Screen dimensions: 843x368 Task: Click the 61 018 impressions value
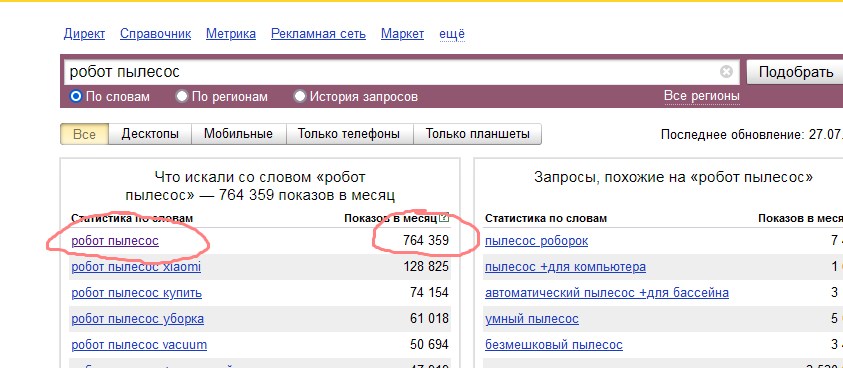429,319
